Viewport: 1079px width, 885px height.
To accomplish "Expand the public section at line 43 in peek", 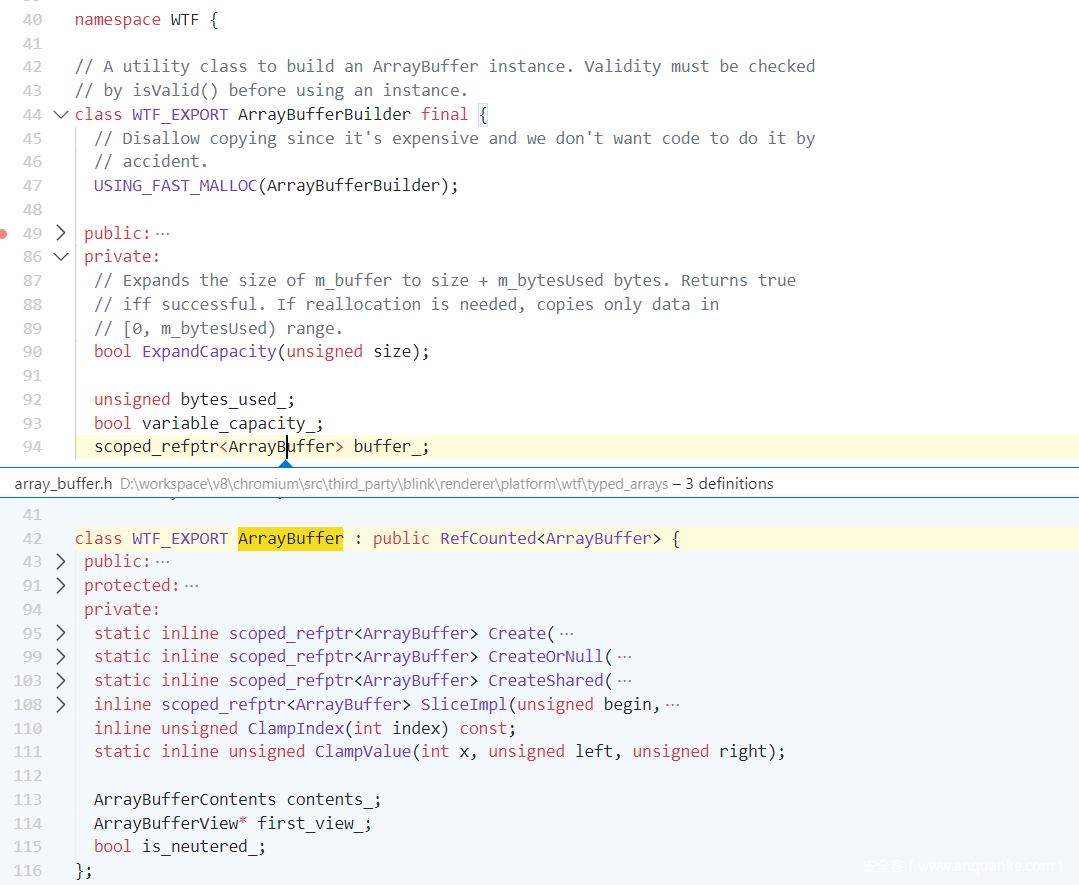I will click(61, 562).
